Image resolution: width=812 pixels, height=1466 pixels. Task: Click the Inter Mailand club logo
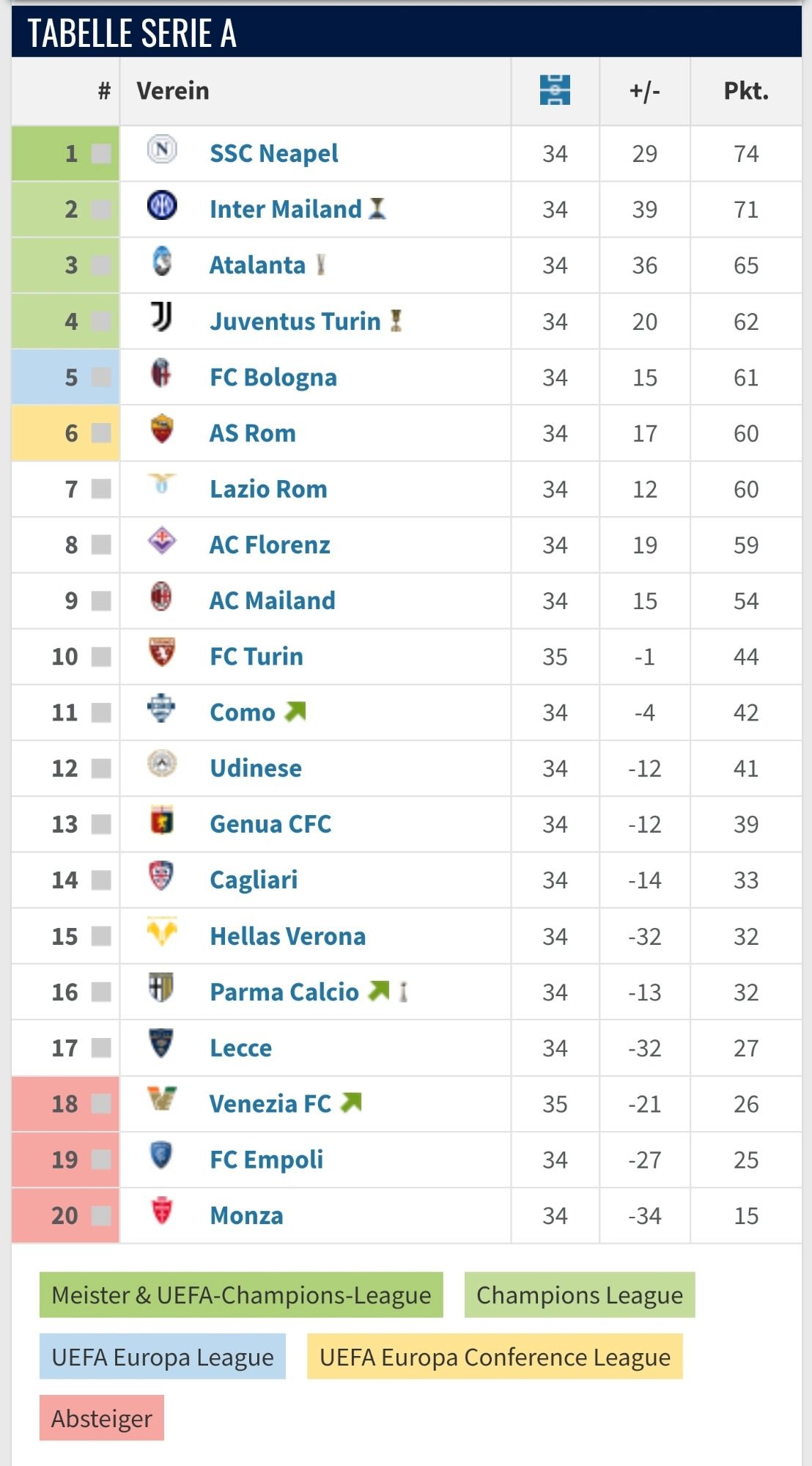tap(162, 205)
